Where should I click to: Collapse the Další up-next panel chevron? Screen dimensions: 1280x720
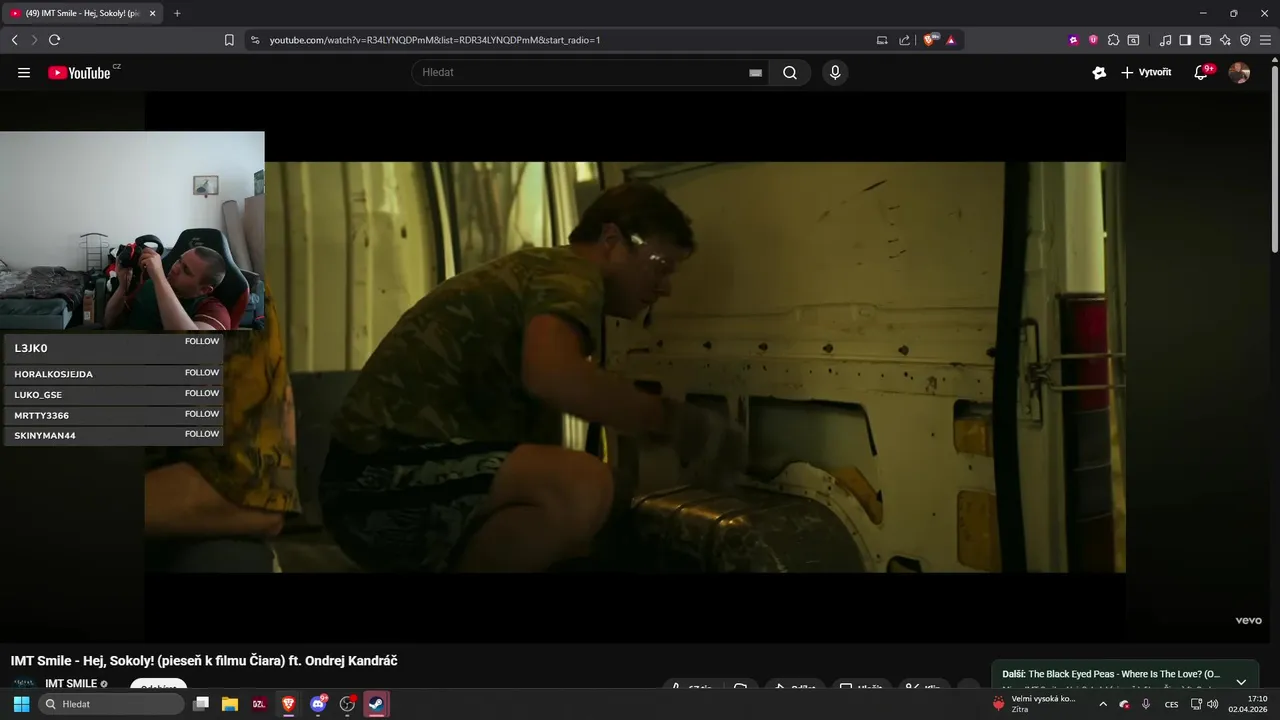click(x=1241, y=682)
